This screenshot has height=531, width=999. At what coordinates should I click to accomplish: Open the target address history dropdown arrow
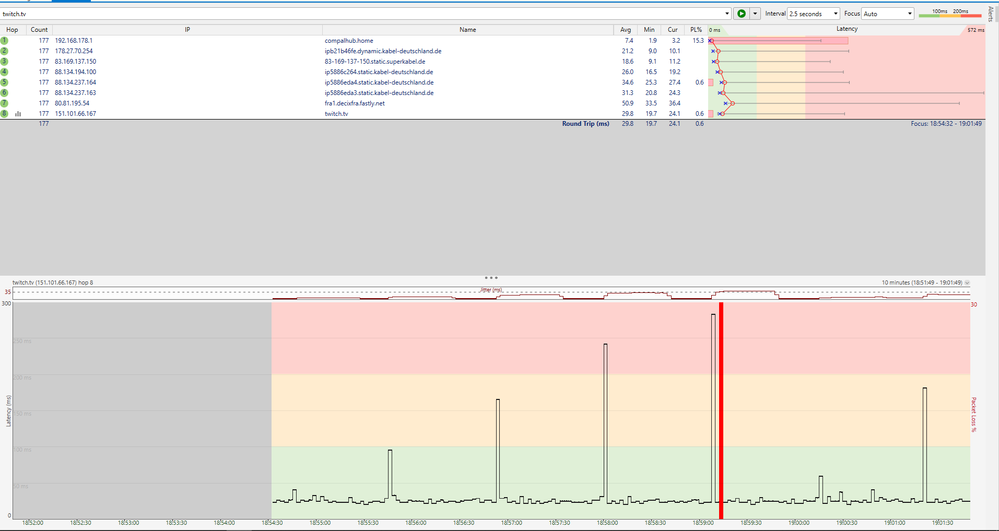point(728,13)
